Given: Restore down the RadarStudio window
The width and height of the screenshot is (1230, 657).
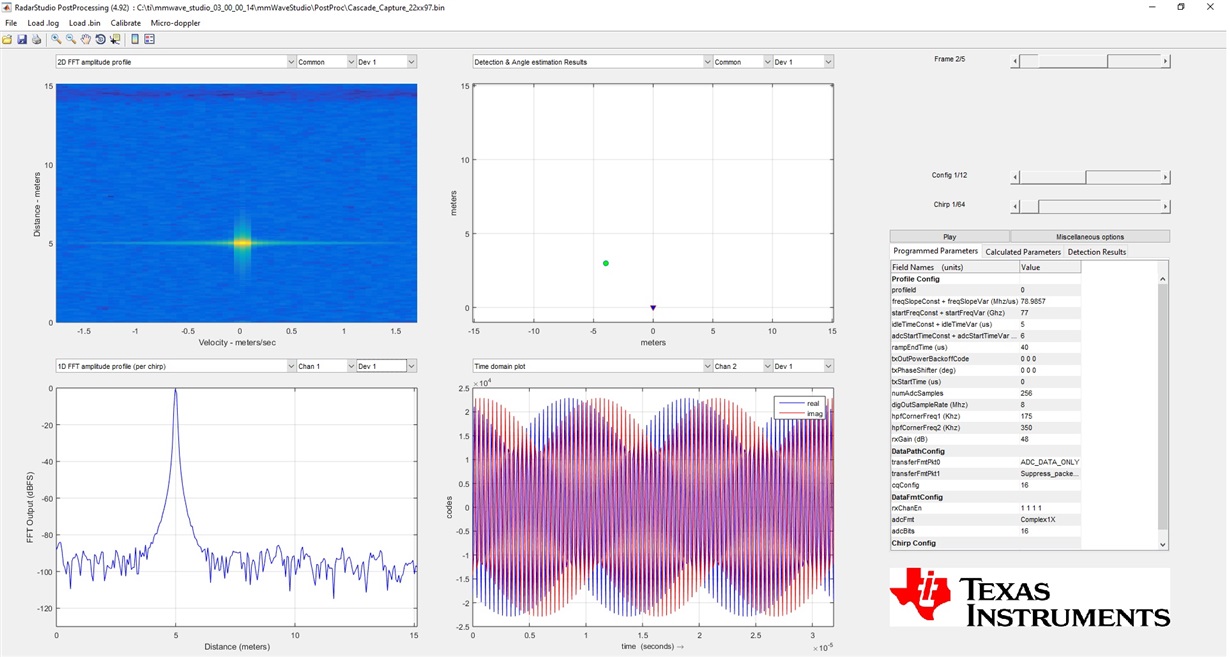Looking at the screenshot, I should (1181, 7).
